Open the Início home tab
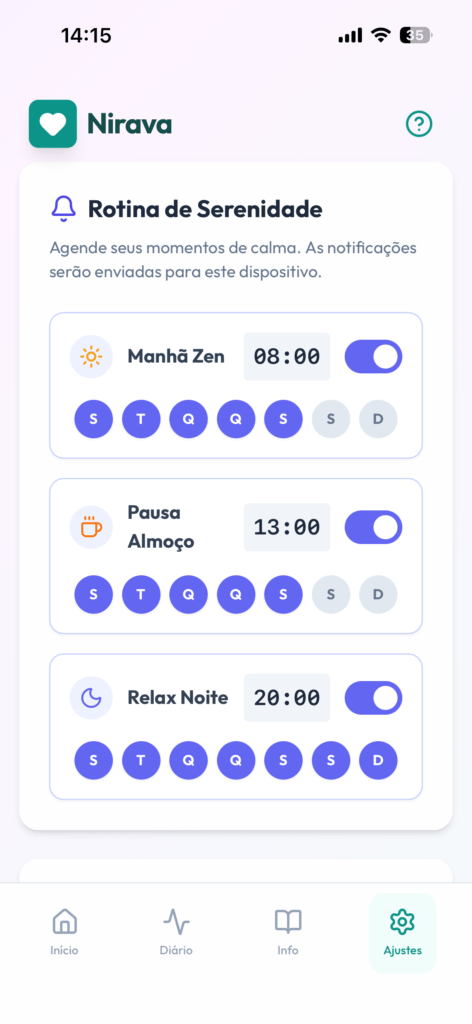This screenshot has height=1024, width=472. (64, 933)
